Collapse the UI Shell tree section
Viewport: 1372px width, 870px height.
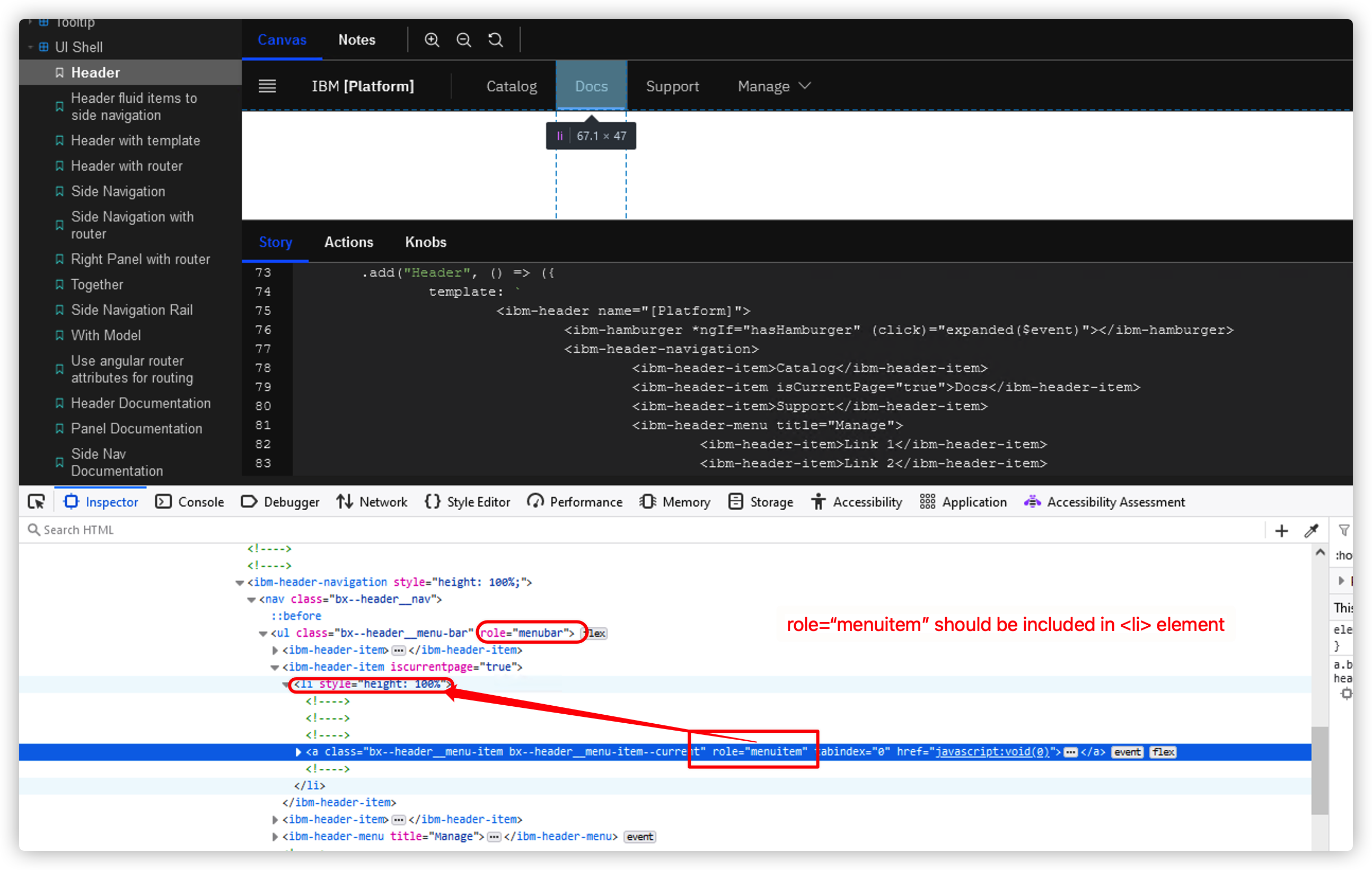coord(30,47)
